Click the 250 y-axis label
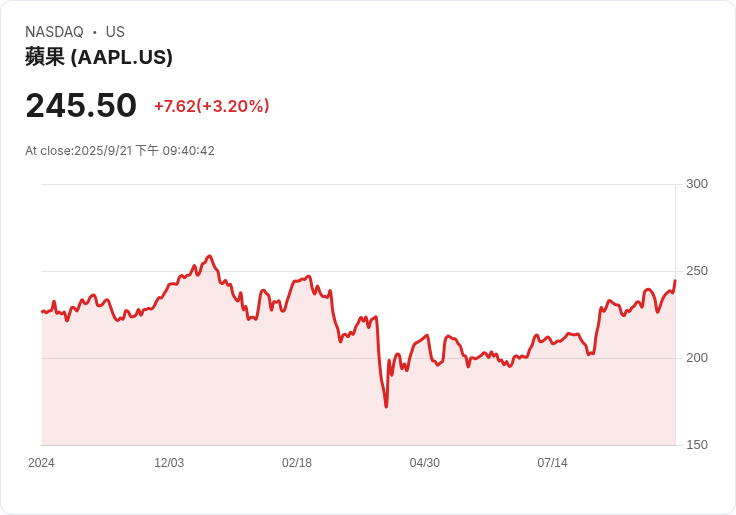Image resolution: width=736 pixels, height=515 pixels. (x=697, y=271)
